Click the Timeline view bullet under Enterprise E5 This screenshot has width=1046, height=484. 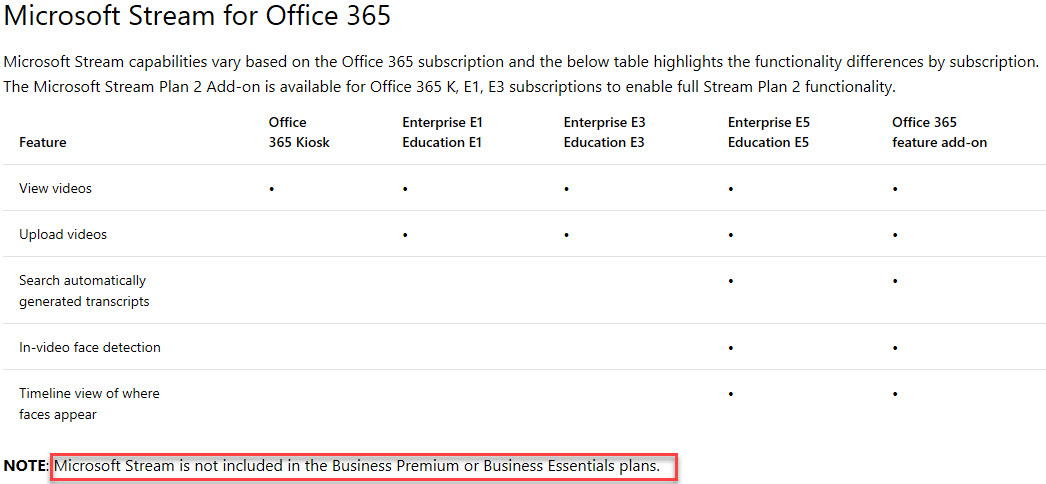(732, 394)
